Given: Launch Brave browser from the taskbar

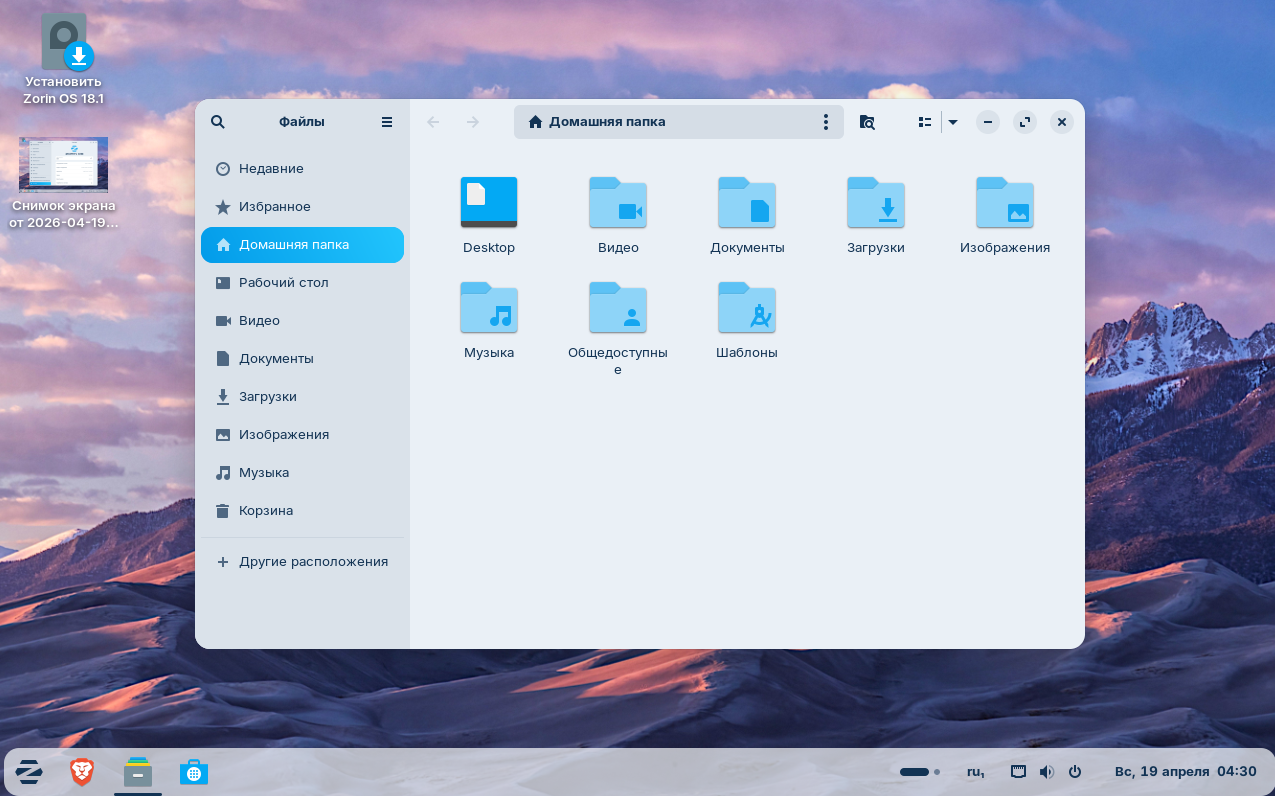Looking at the screenshot, I should pos(82,771).
